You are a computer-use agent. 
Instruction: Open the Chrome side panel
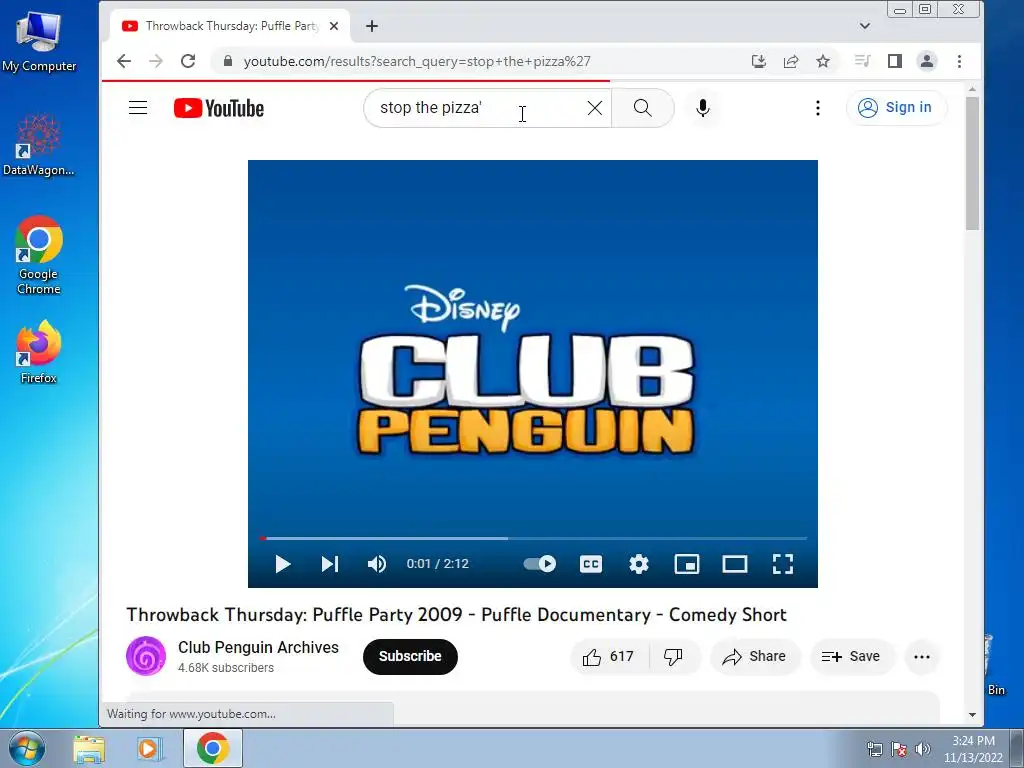point(895,61)
